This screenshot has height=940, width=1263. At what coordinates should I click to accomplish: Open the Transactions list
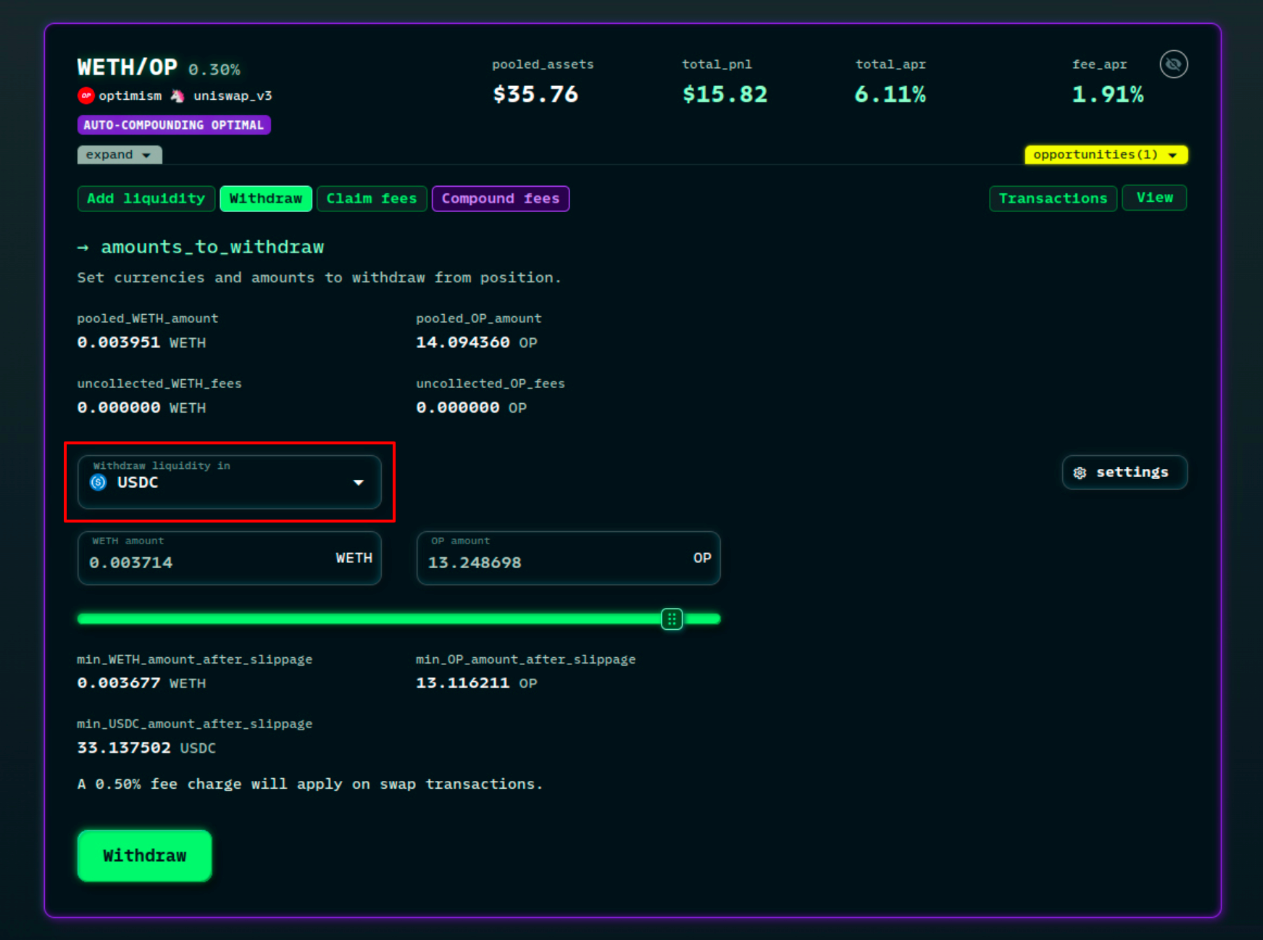coord(1053,199)
